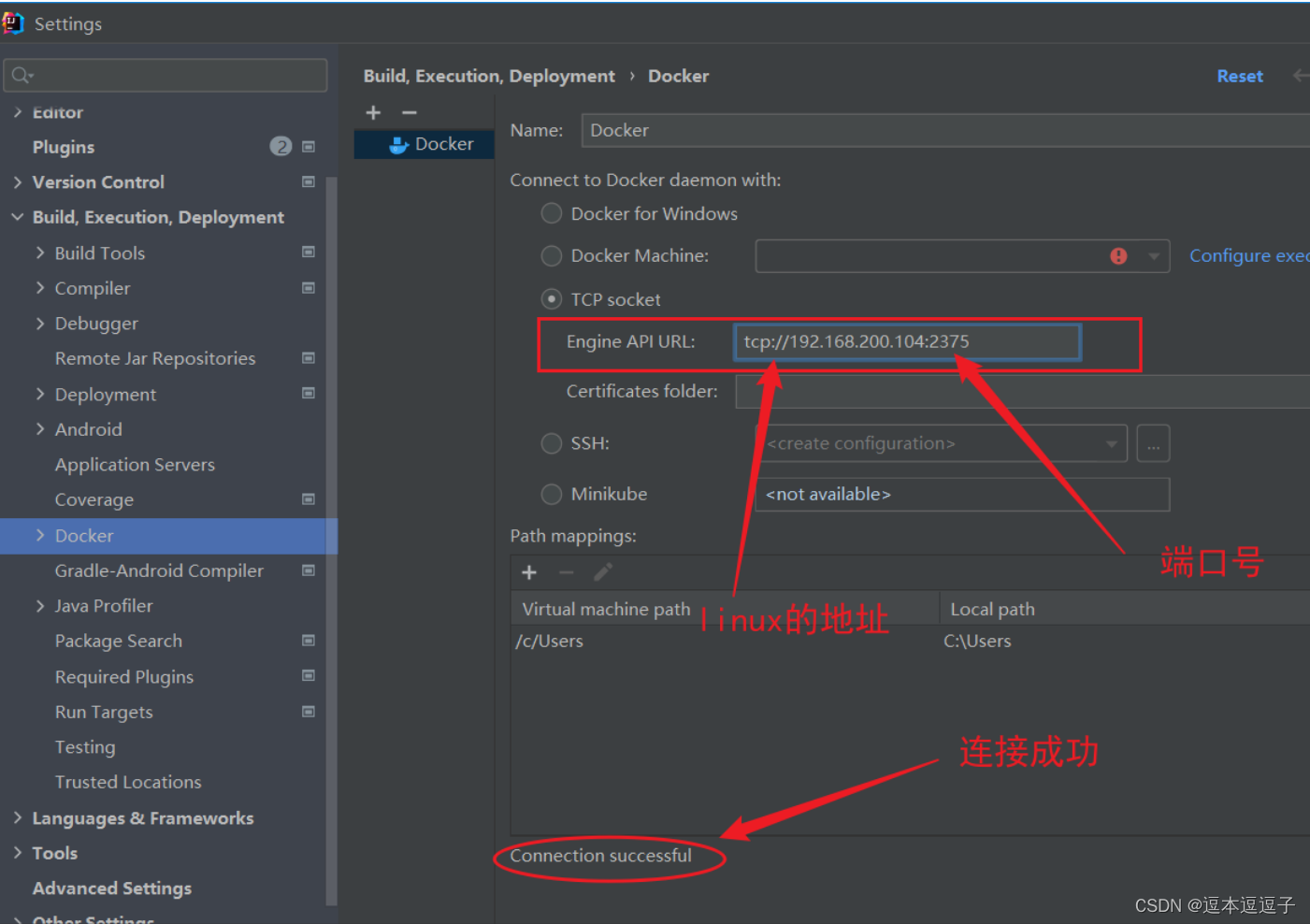This screenshot has height=924, width=1310.
Task: Open the Editor settings section
Action: click(x=58, y=112)
